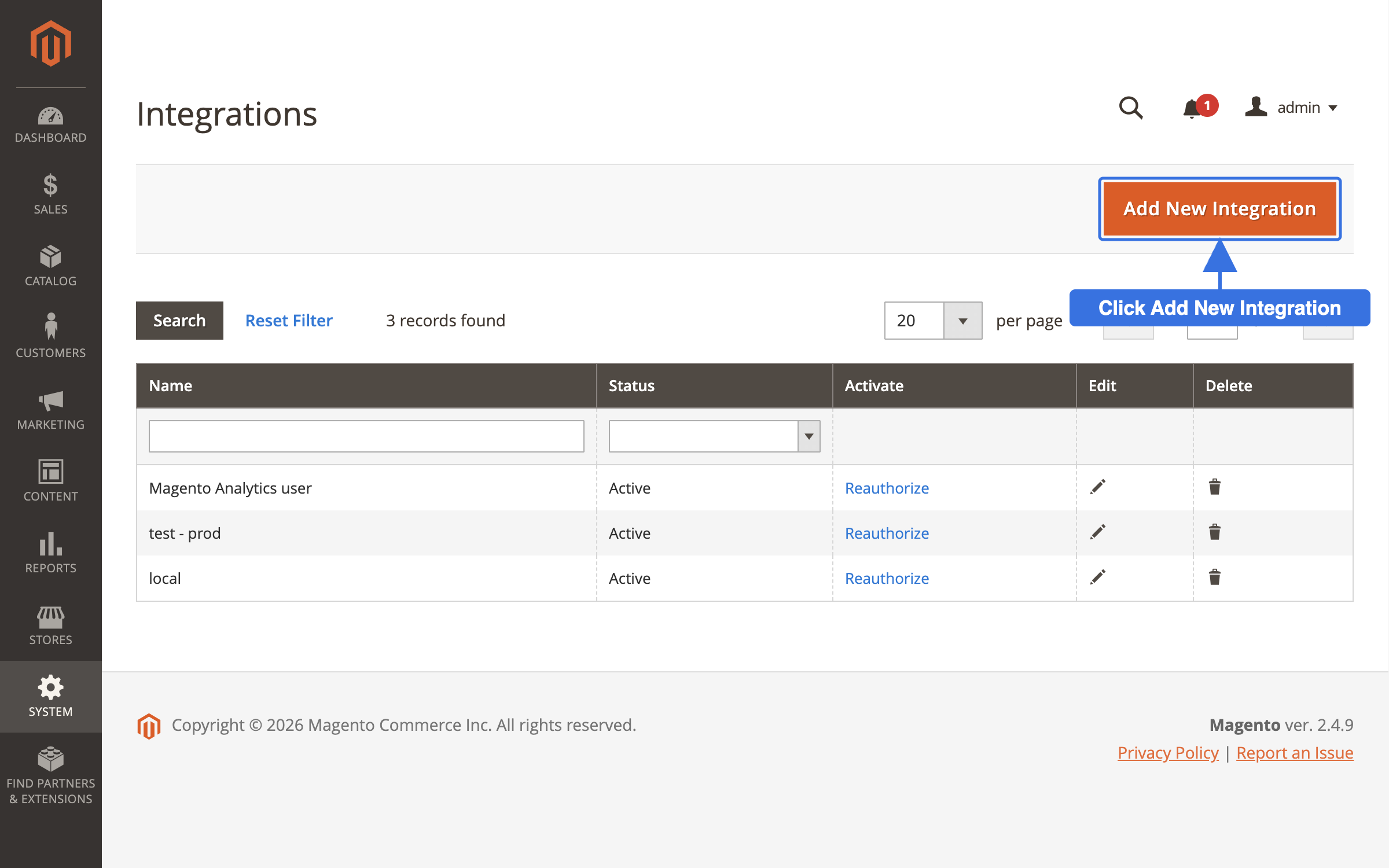Click '3 records found' text
Image resolution: width=1389 pixels, height=868 pixels.
pyautogui.click(x=446, y=321)
